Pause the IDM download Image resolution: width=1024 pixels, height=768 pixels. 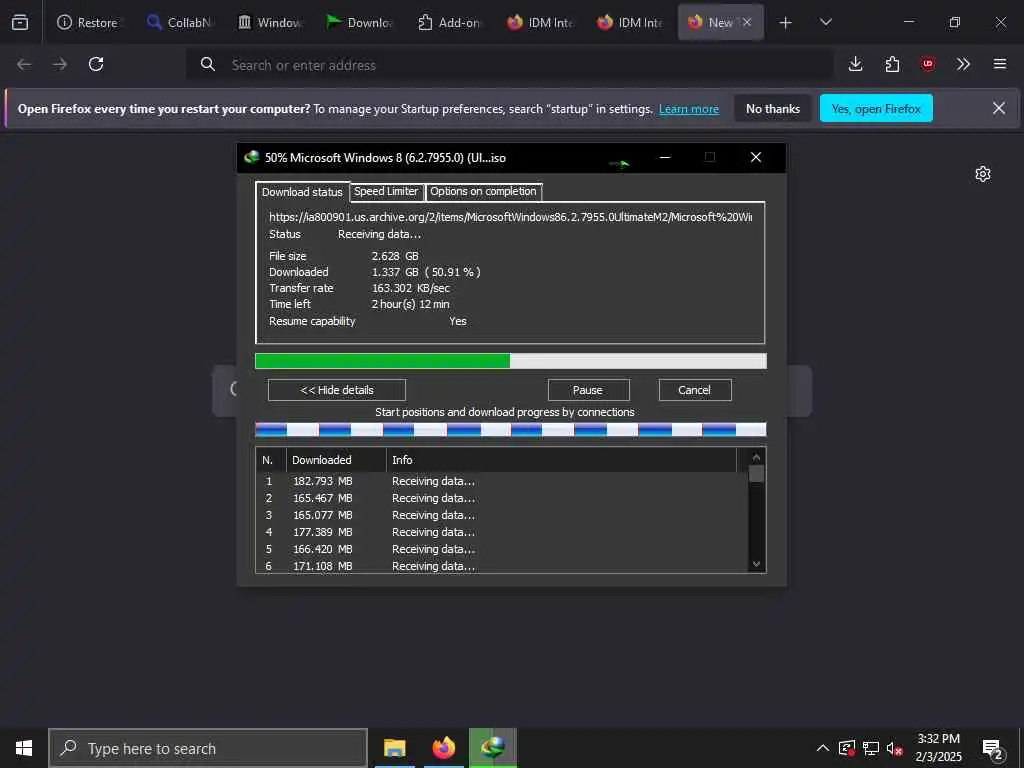[x=588, y=390]
